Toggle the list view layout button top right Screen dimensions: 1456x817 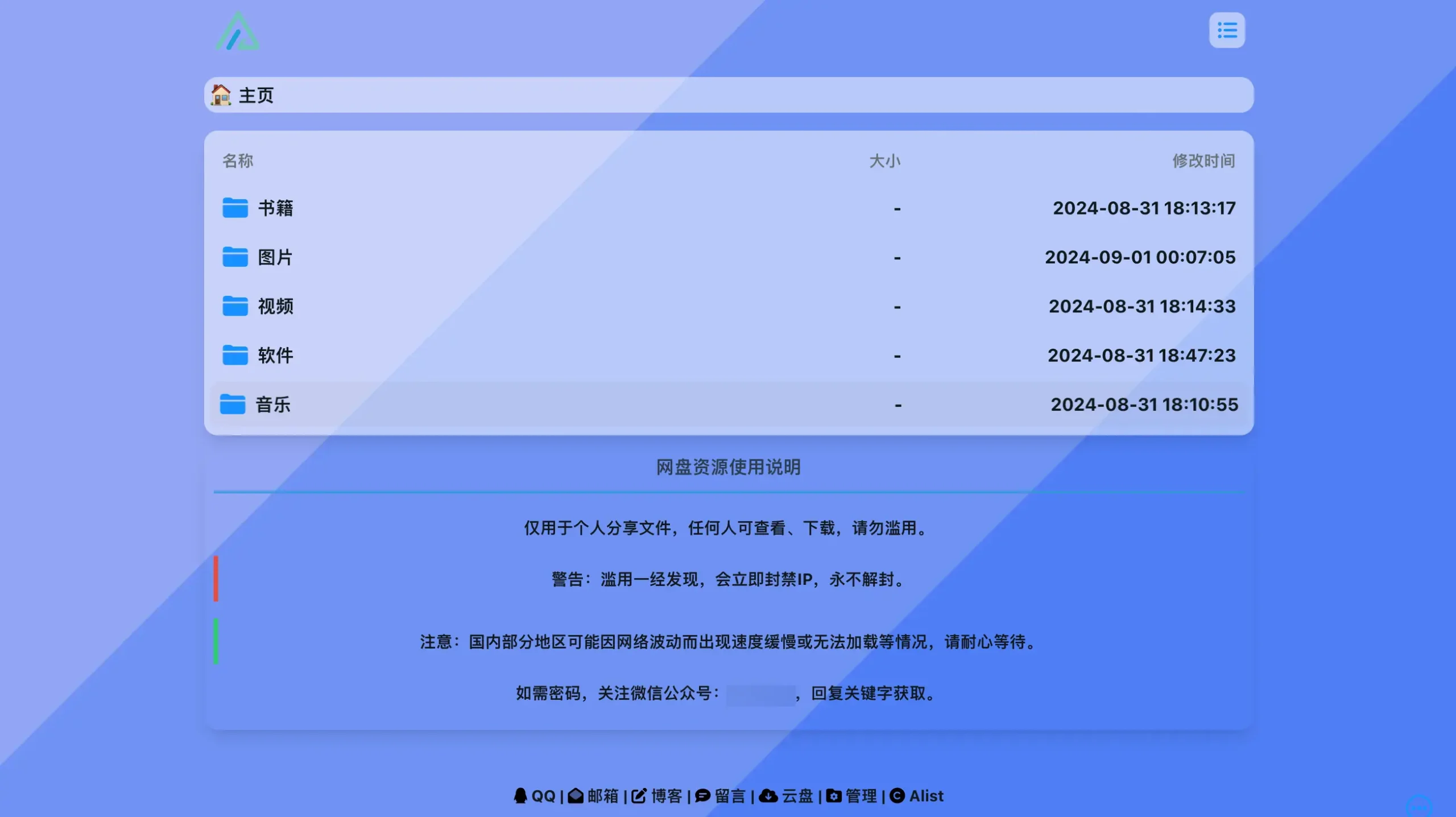point(1227,30)
